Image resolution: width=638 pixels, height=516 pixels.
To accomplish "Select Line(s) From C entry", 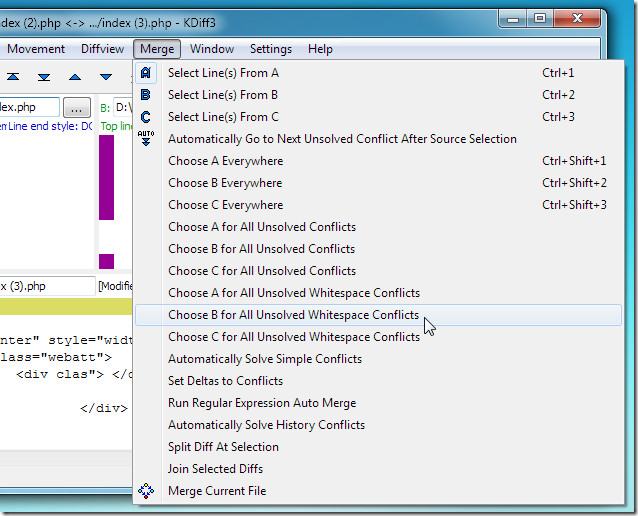I will point(378,117).
